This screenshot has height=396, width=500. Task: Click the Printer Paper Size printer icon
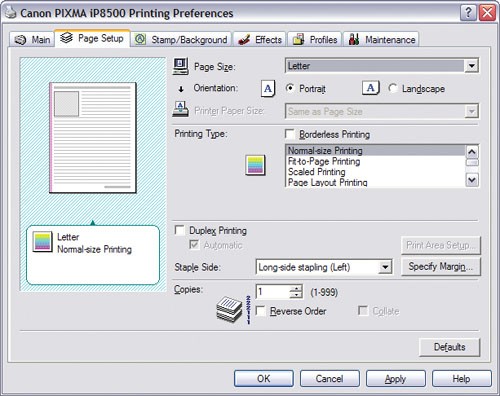coord(180,109)
